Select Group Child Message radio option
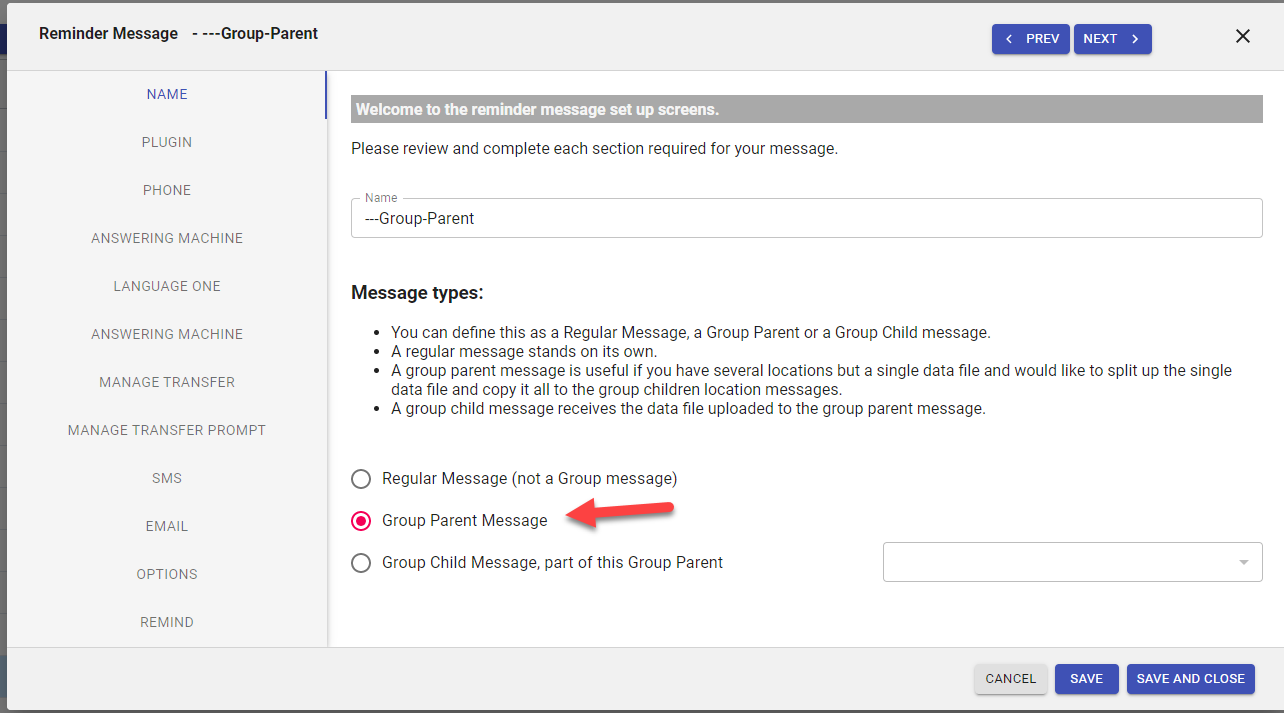Image resolution: width=1284 pixels, height=713 pixels. (361, 563)
